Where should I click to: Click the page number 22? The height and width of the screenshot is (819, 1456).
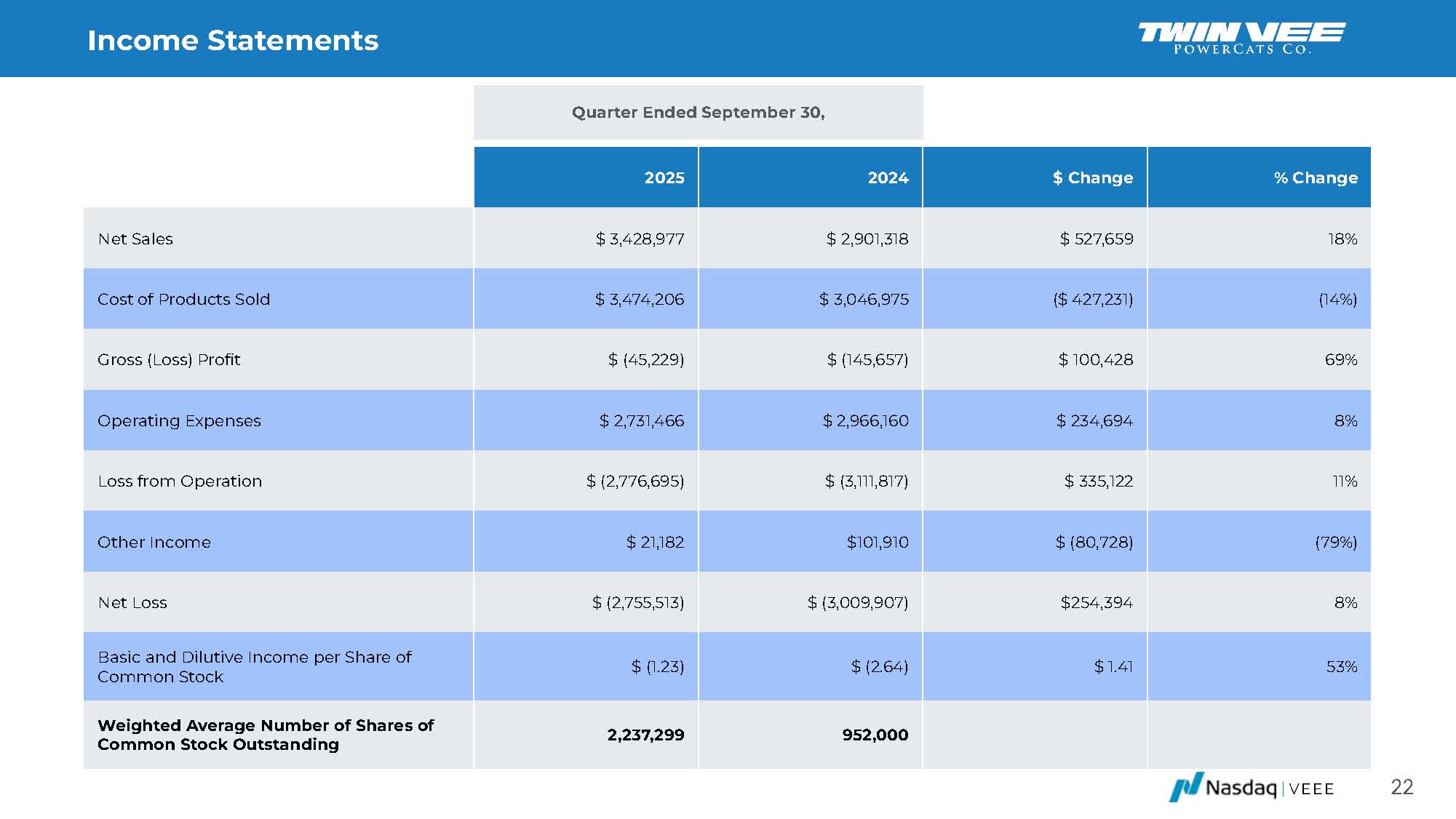(1401, 787)
